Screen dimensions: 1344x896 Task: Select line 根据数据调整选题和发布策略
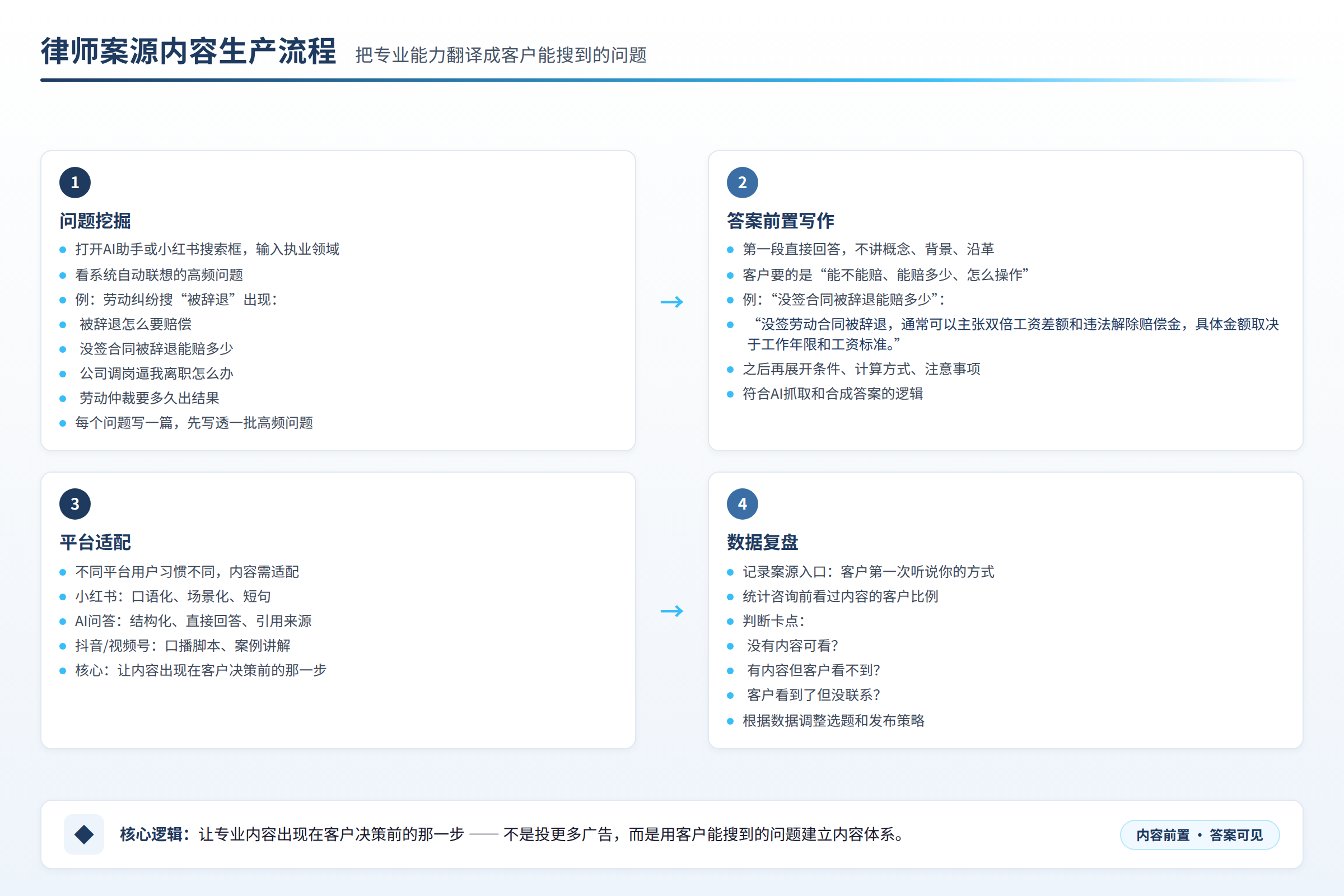pyautogui.click(x=834, y=721)
